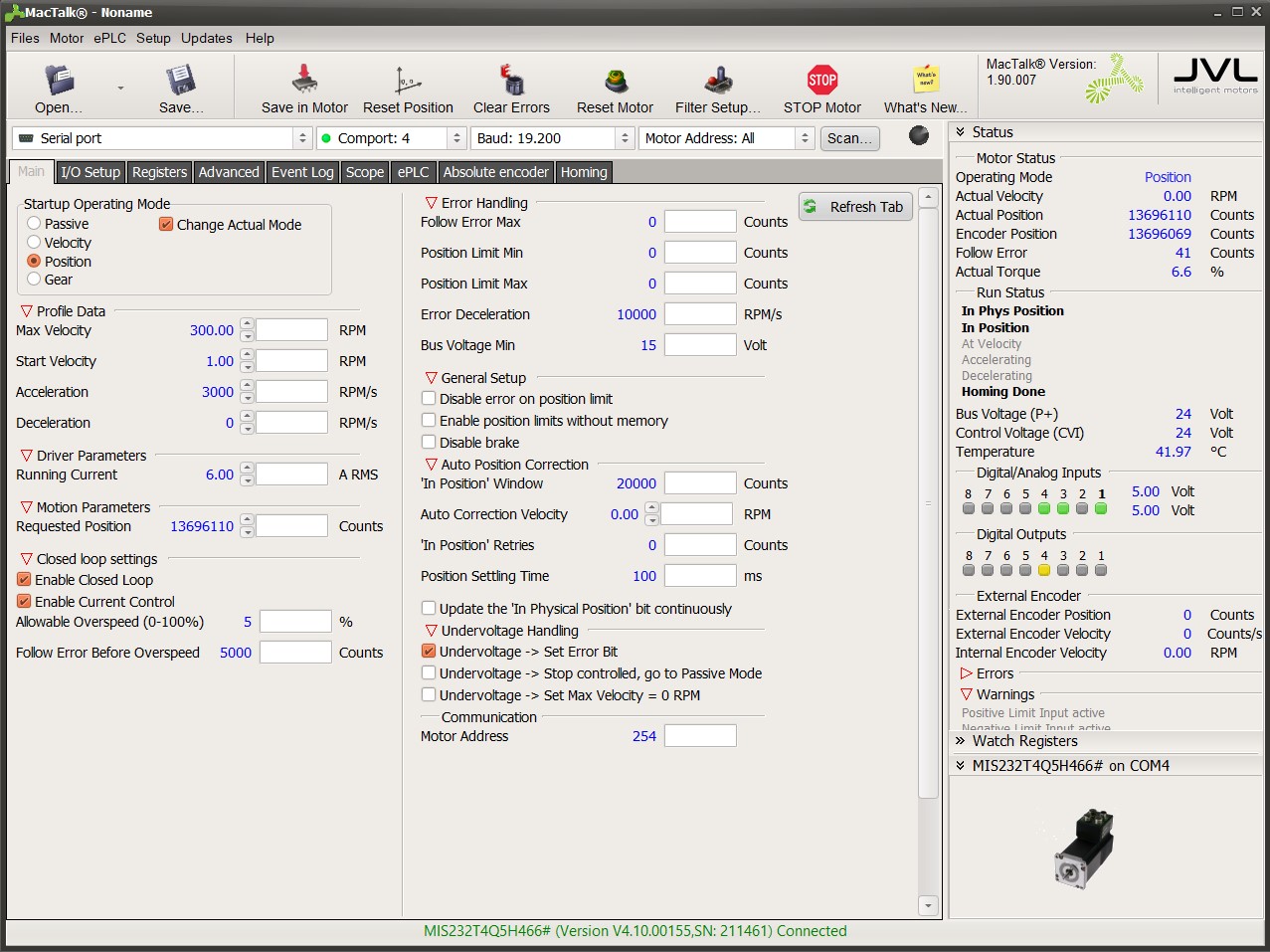Click digital input 8 grey indicator

pyautogui.click(x=969, y=508)
